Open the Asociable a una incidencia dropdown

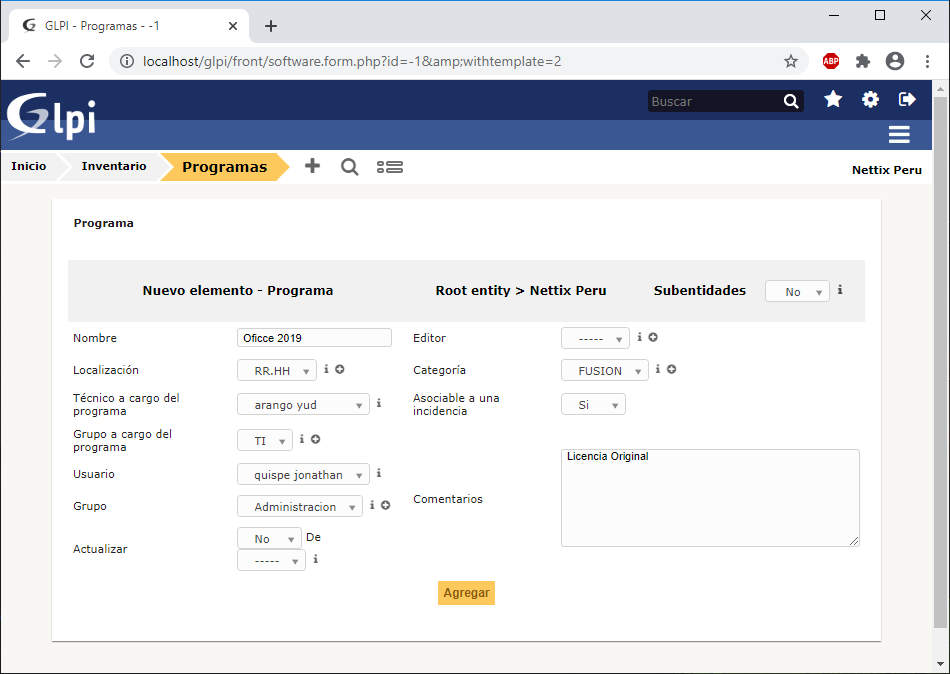[x=593, y=405]
